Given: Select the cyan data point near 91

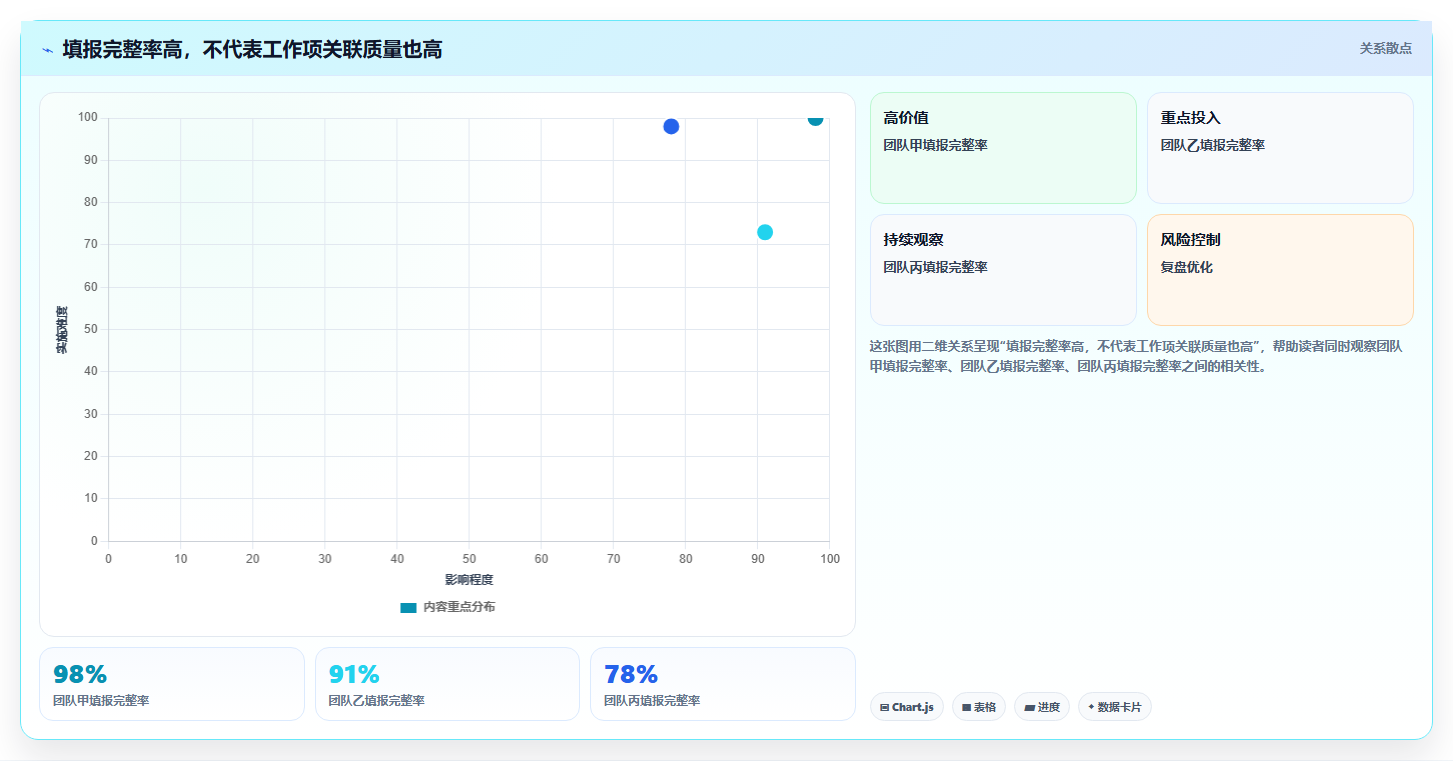Looking at the screenshot, I should coord(765,232).
